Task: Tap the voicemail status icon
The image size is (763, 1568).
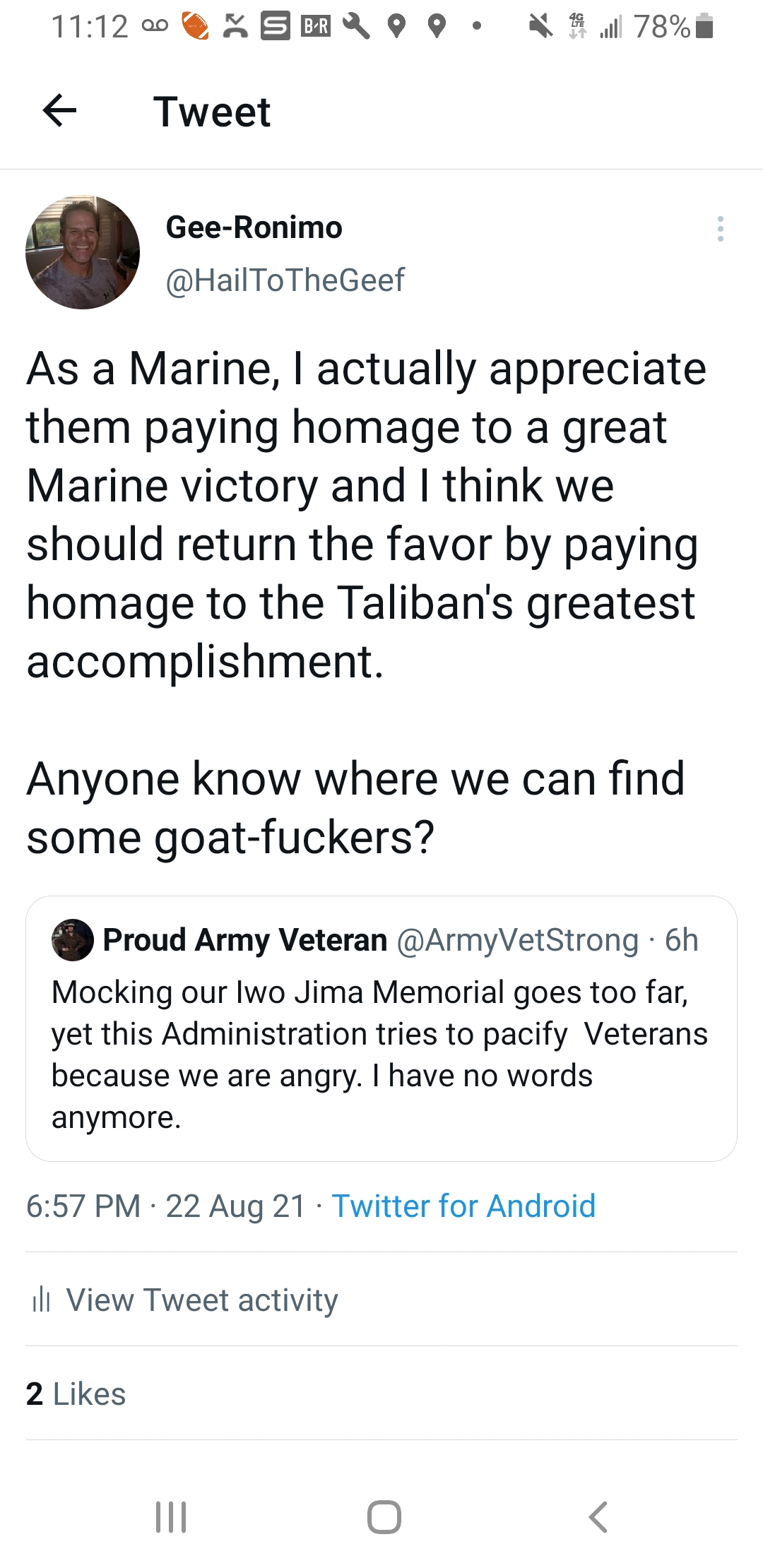Action: pos(155,27)
